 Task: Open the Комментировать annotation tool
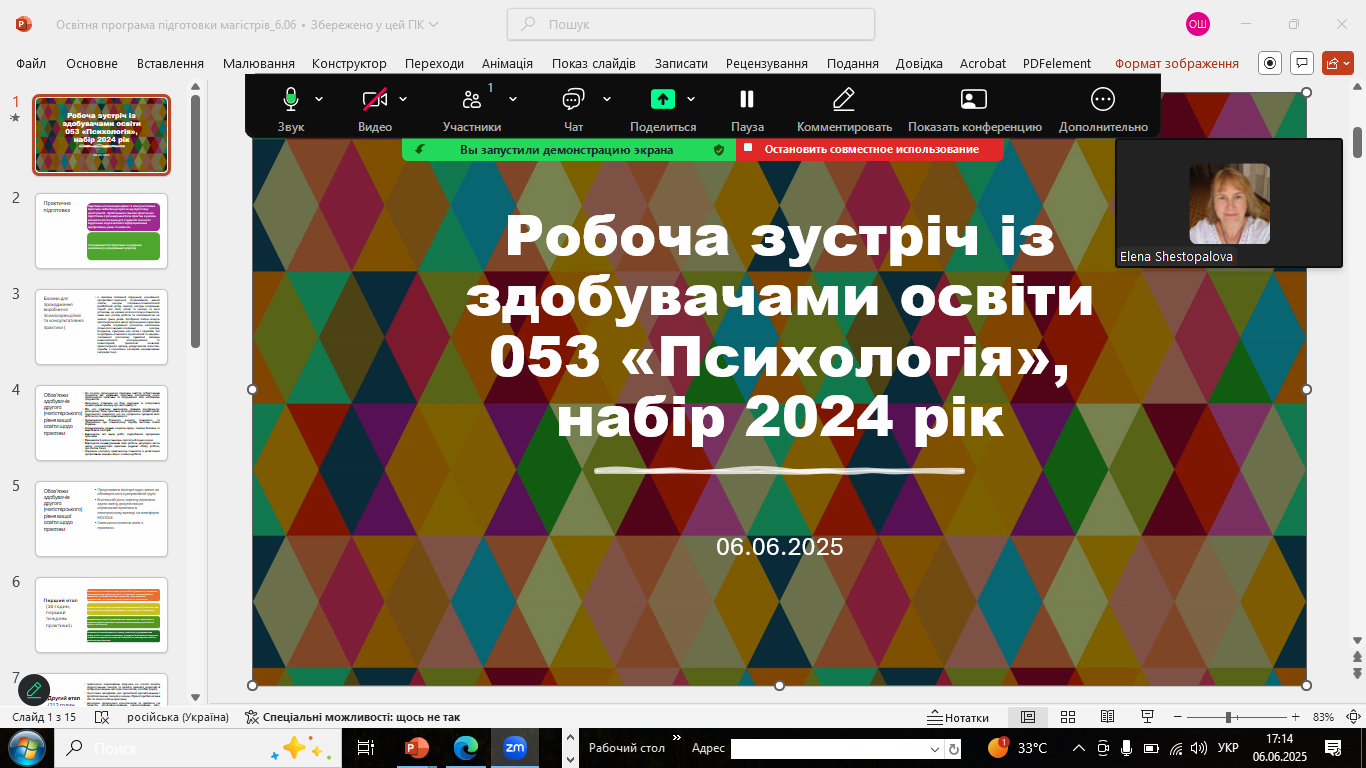coord(844,99)
